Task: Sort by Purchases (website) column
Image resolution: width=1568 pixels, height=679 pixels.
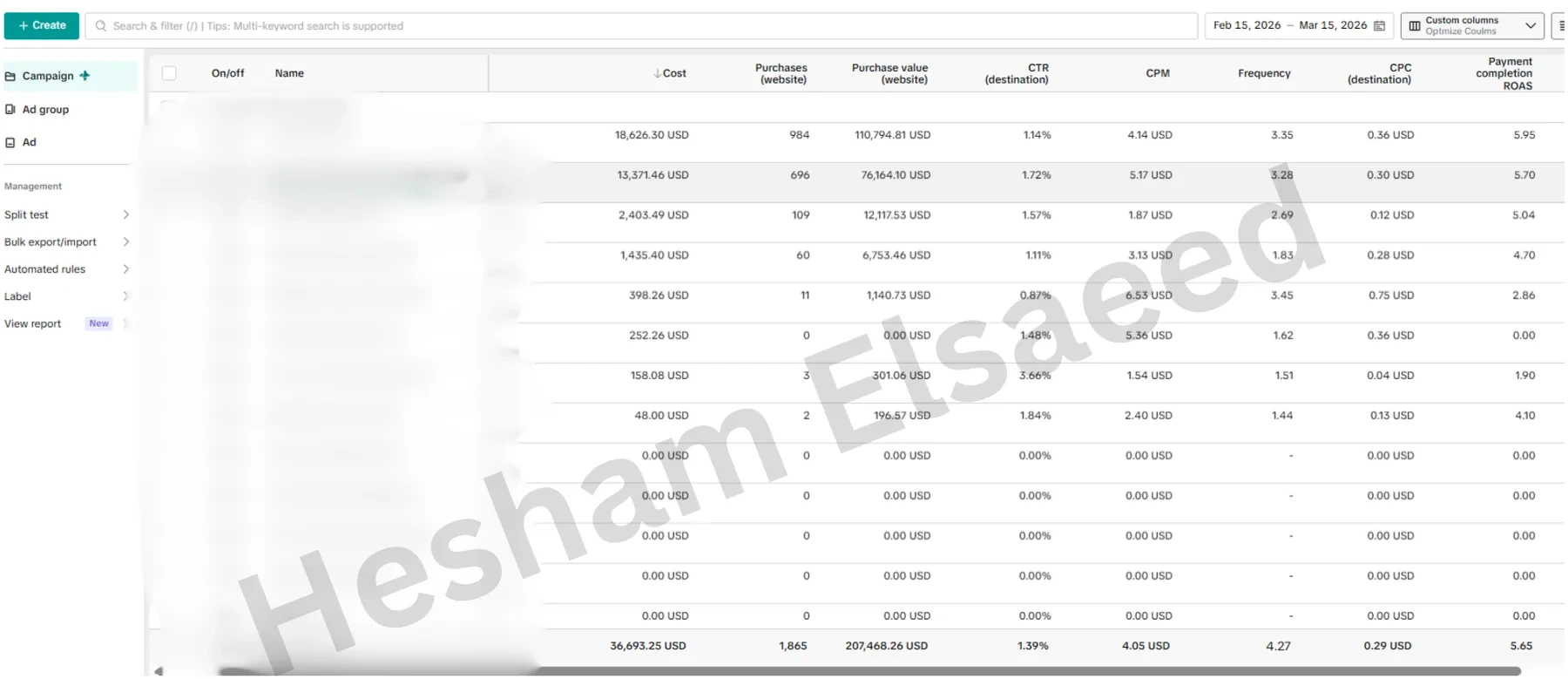Action: pyautogui.click(x=781, y=73)
